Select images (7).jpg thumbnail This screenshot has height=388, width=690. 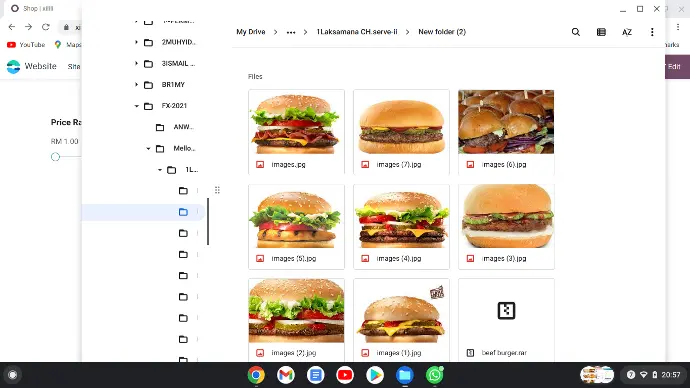click(401, 122)
